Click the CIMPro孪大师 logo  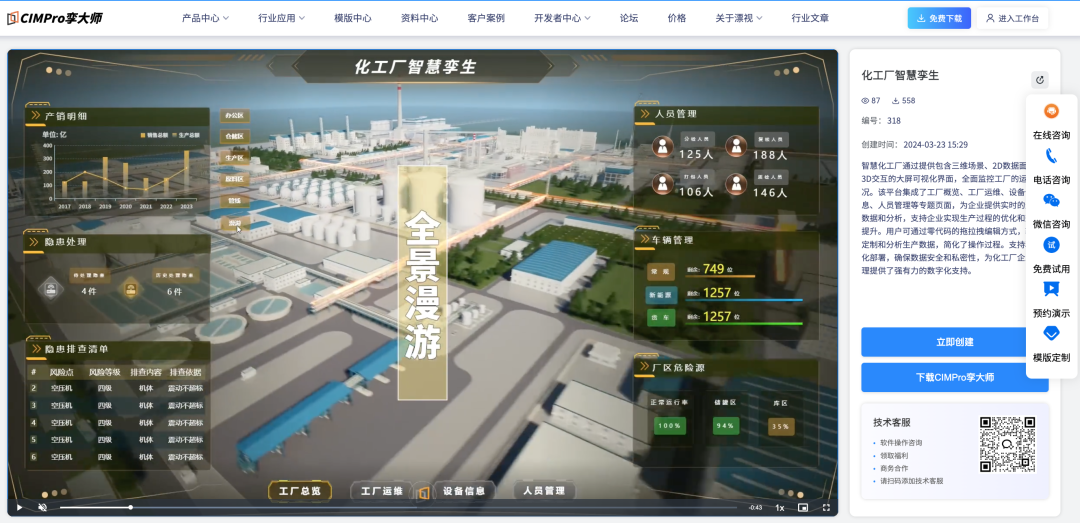point(54,18)
